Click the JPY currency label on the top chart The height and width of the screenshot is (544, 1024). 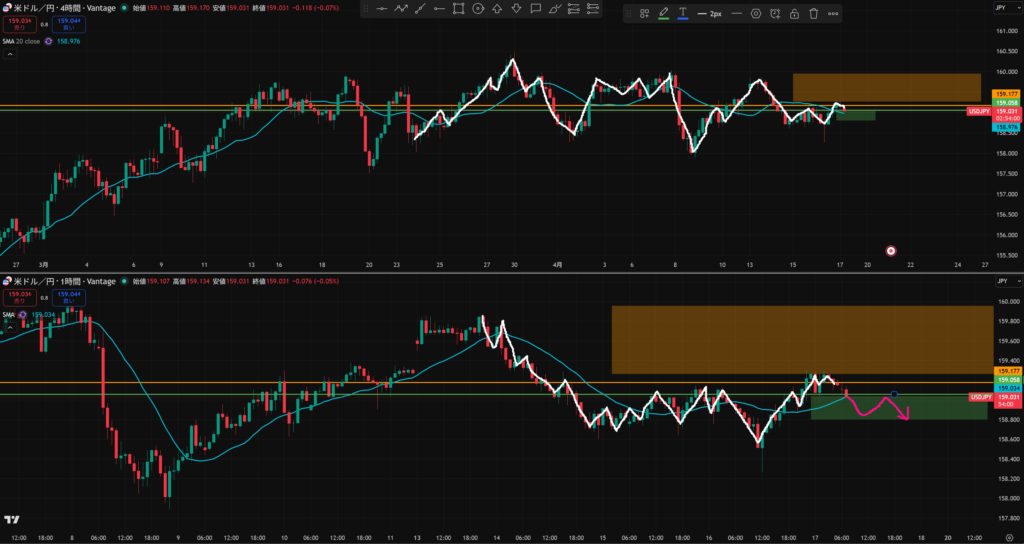pyautogui.click(x=999, y=7)
